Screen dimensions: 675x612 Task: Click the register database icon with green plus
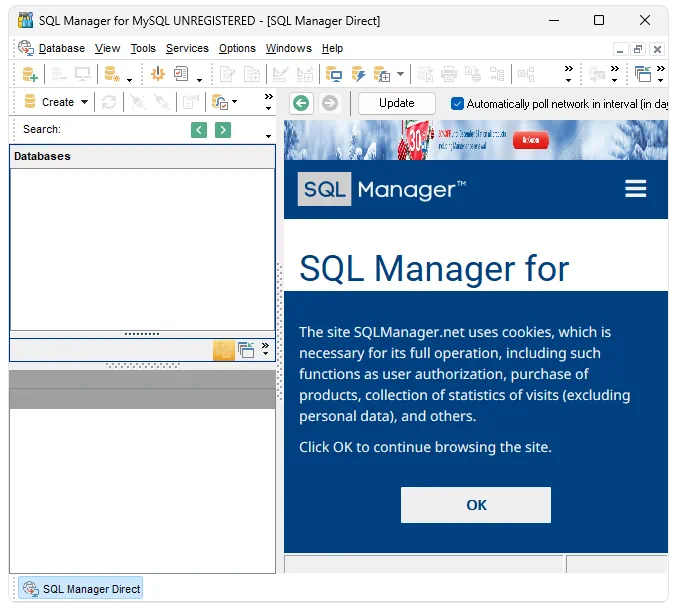coord(30,74)
